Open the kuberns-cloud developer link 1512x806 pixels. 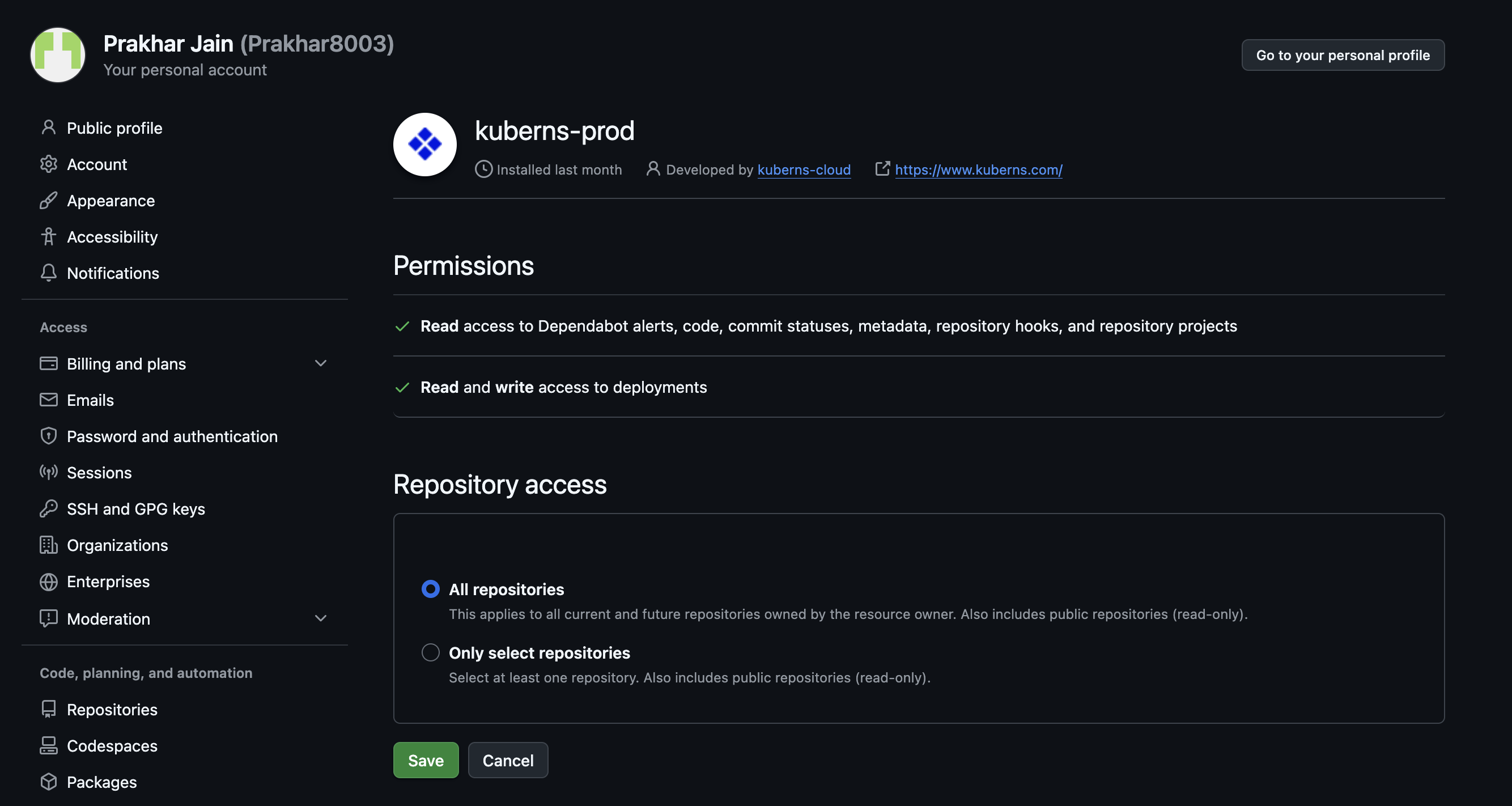click(x=804, y=169)
